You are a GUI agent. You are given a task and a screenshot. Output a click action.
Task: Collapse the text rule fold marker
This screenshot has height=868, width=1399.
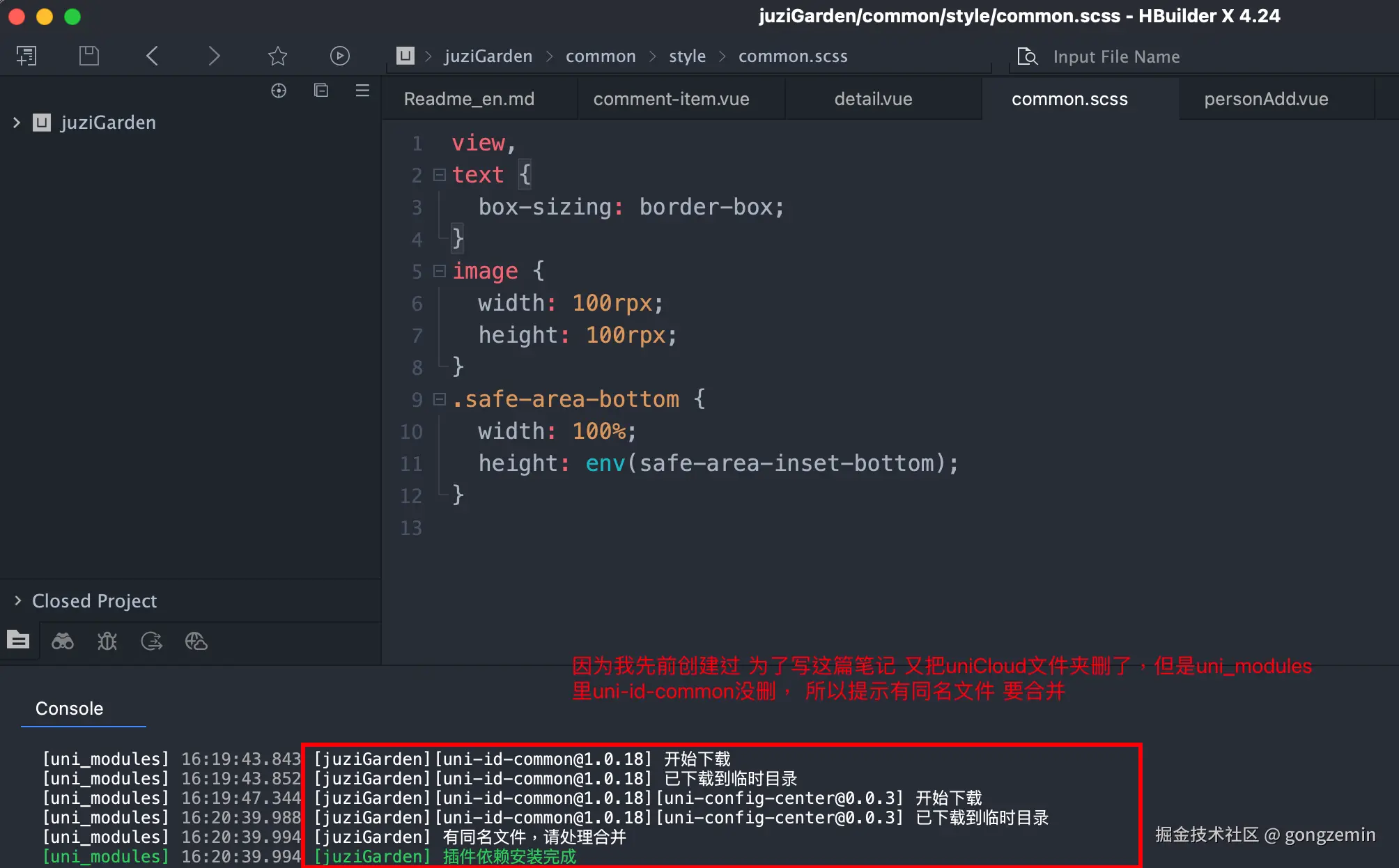point(440,175)
